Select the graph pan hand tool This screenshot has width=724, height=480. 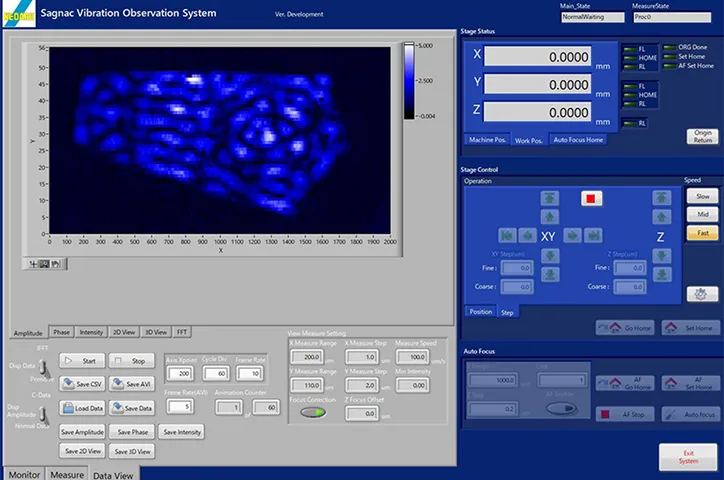pos(55,263)
